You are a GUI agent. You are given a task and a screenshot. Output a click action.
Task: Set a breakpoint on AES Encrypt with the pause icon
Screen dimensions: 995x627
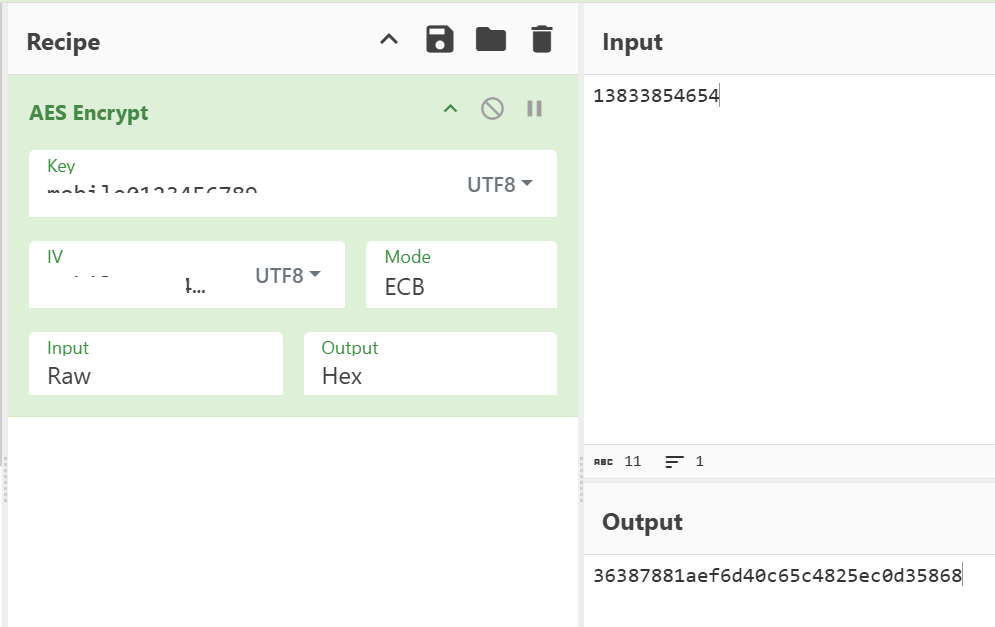coord(534,109)
